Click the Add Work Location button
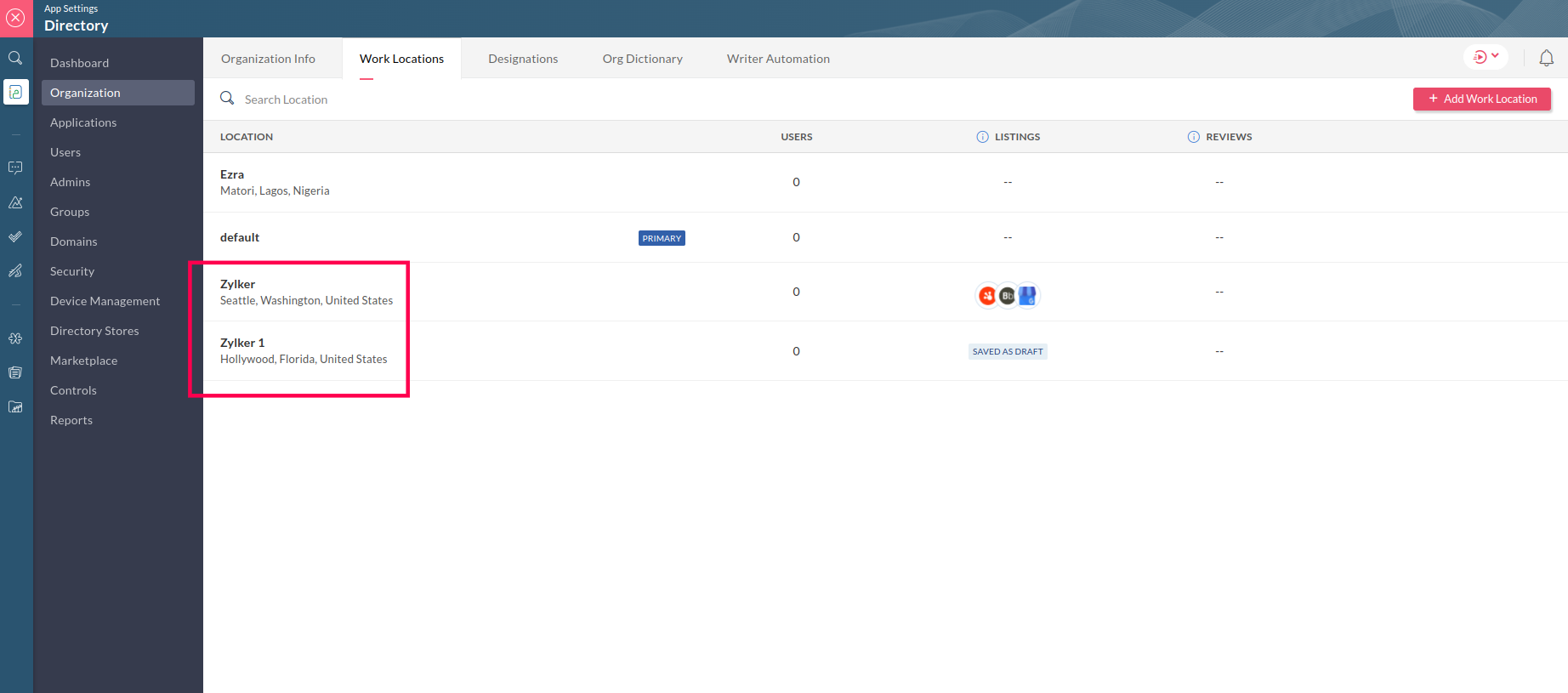 [1482, 99]
